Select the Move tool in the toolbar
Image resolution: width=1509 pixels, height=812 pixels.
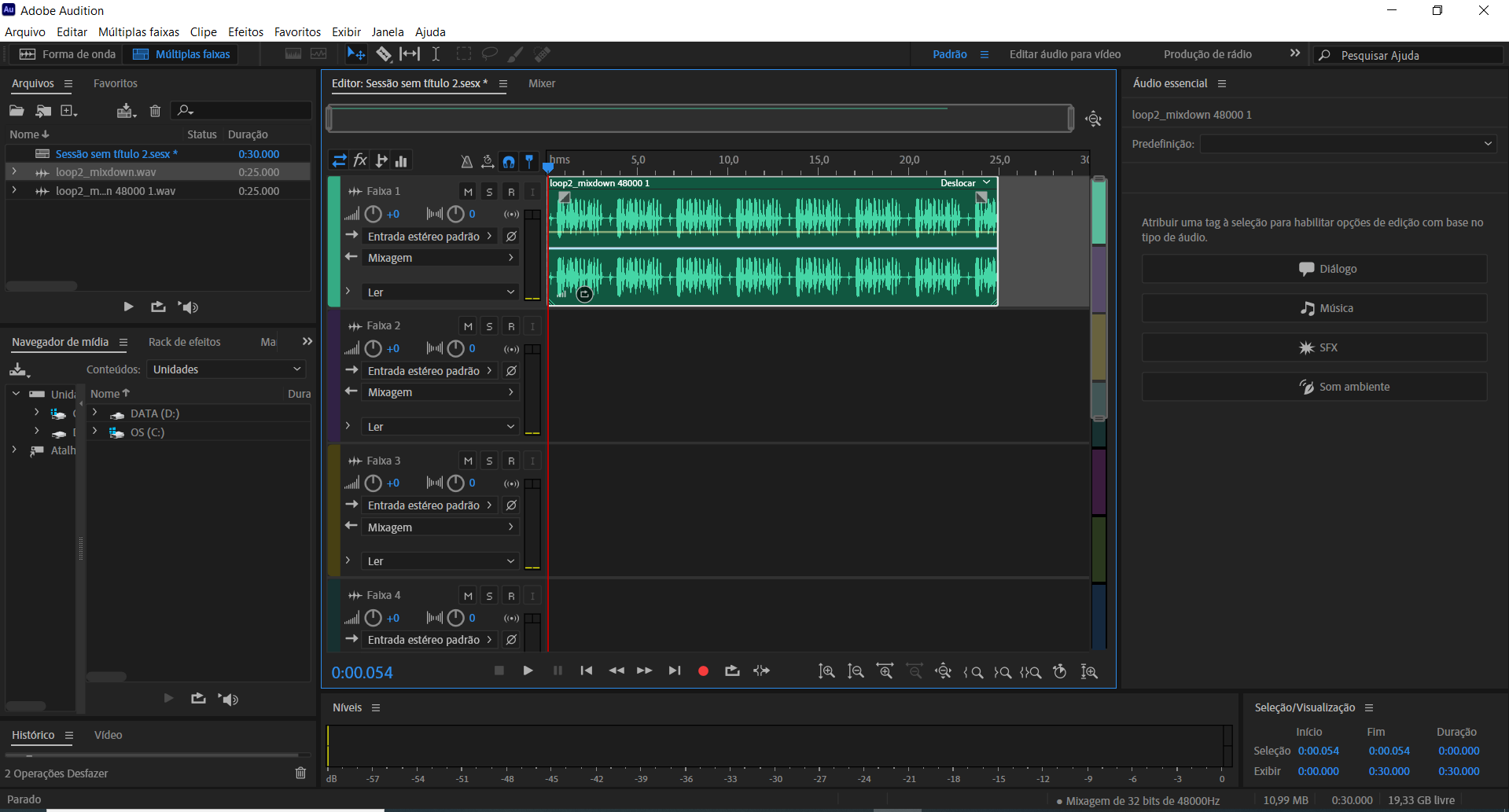point(355,54)
